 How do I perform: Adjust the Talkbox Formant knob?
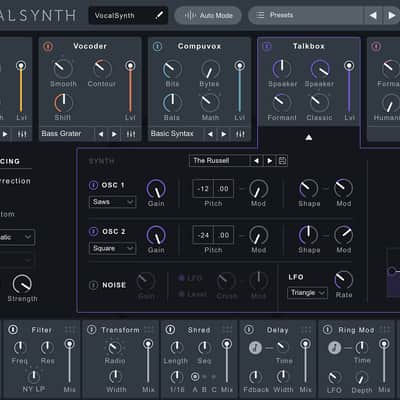(282, 103)
